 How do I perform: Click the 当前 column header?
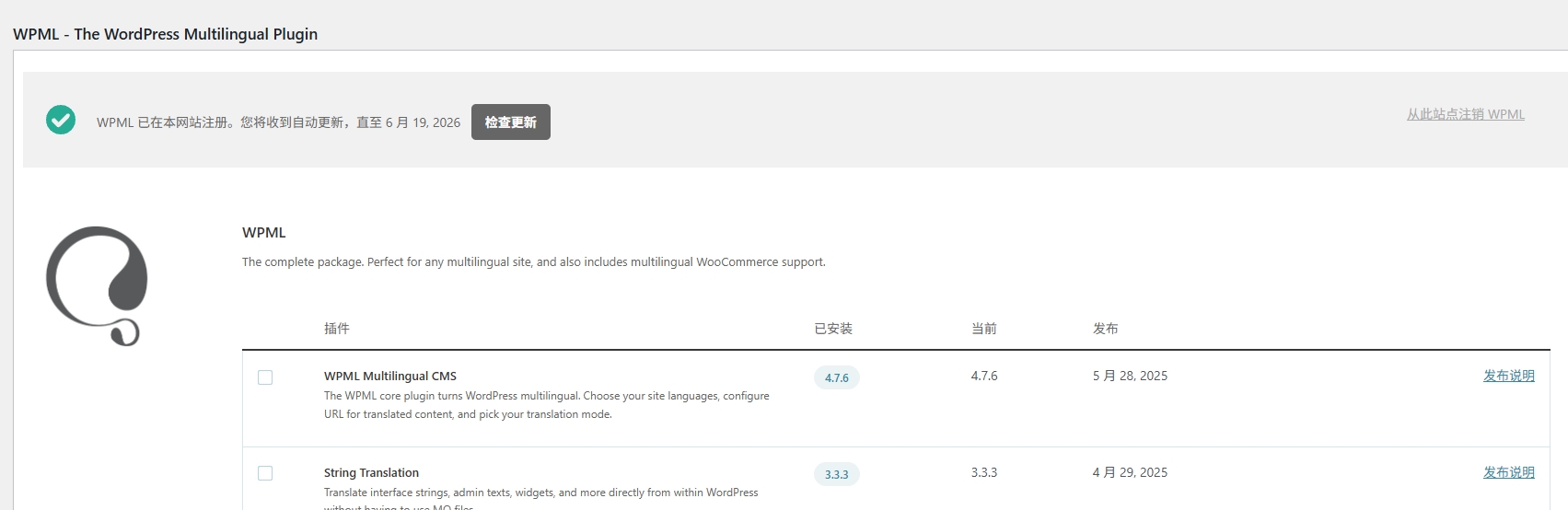(x=984, y=329)
